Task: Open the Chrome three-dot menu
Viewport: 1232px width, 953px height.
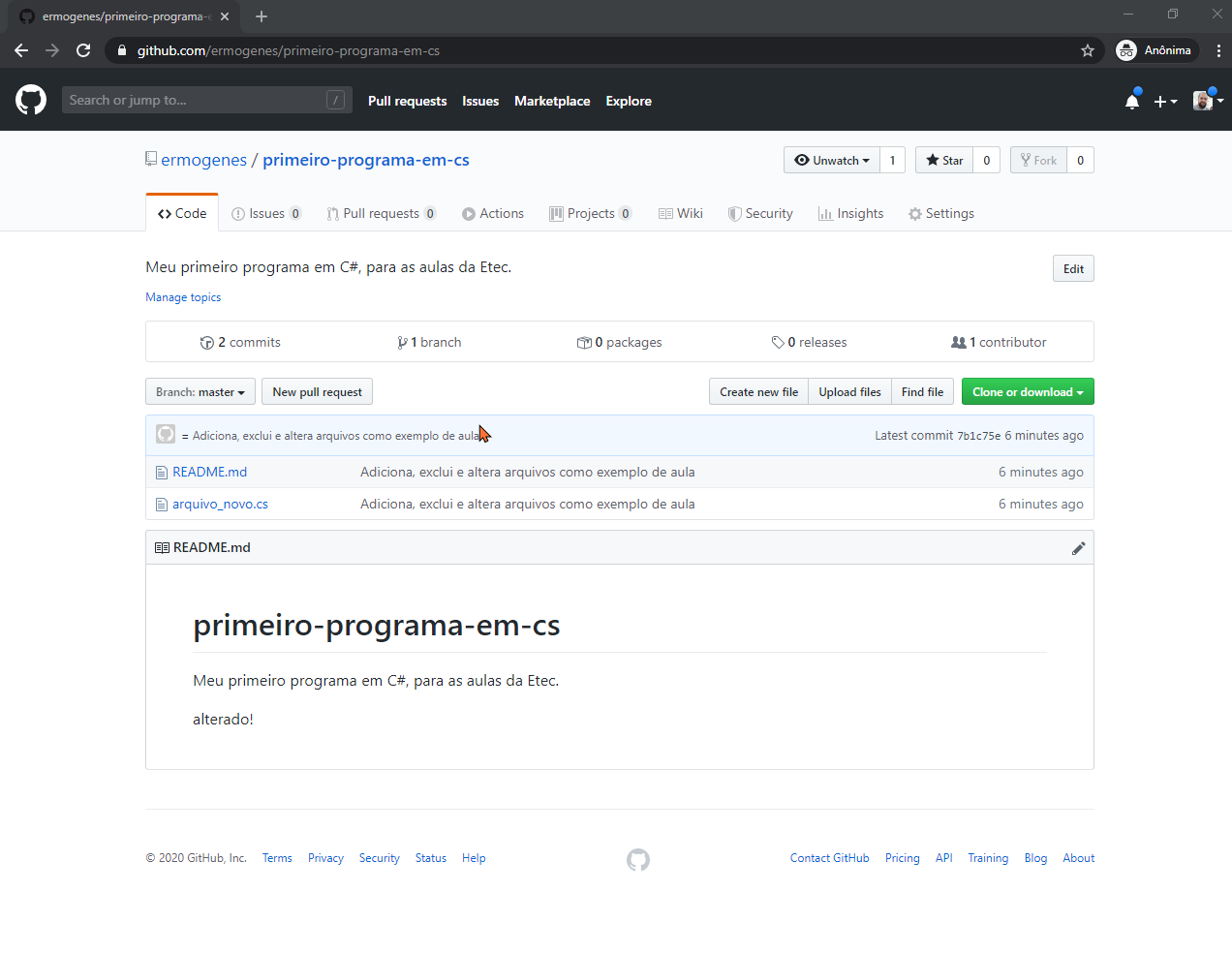Action: (1218, 50)
